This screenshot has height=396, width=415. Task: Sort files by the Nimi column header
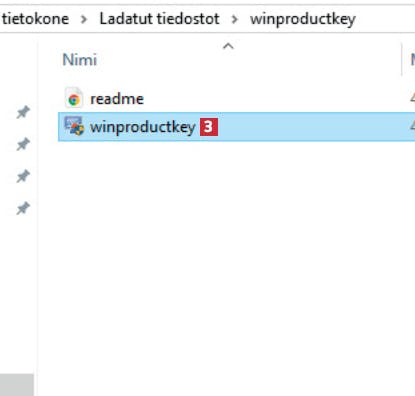point(80,60)
